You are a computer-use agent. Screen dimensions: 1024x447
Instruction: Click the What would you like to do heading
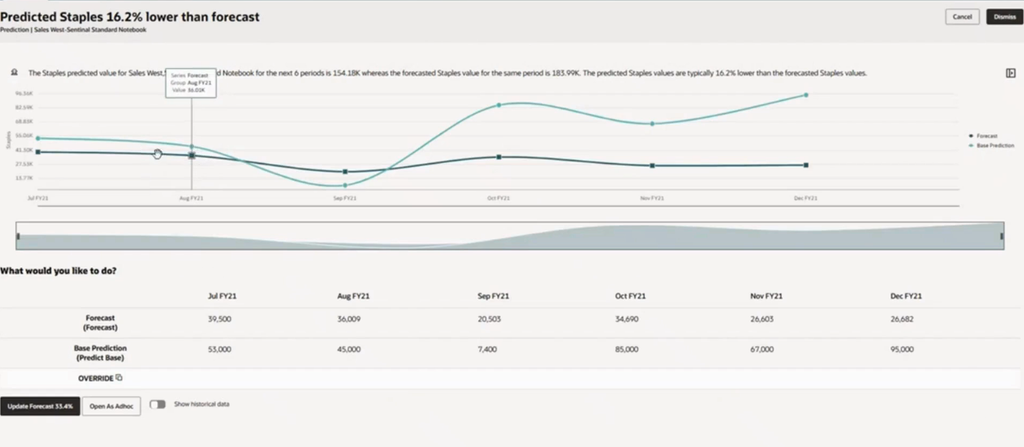pyautogui.click(x=58, y=271)
